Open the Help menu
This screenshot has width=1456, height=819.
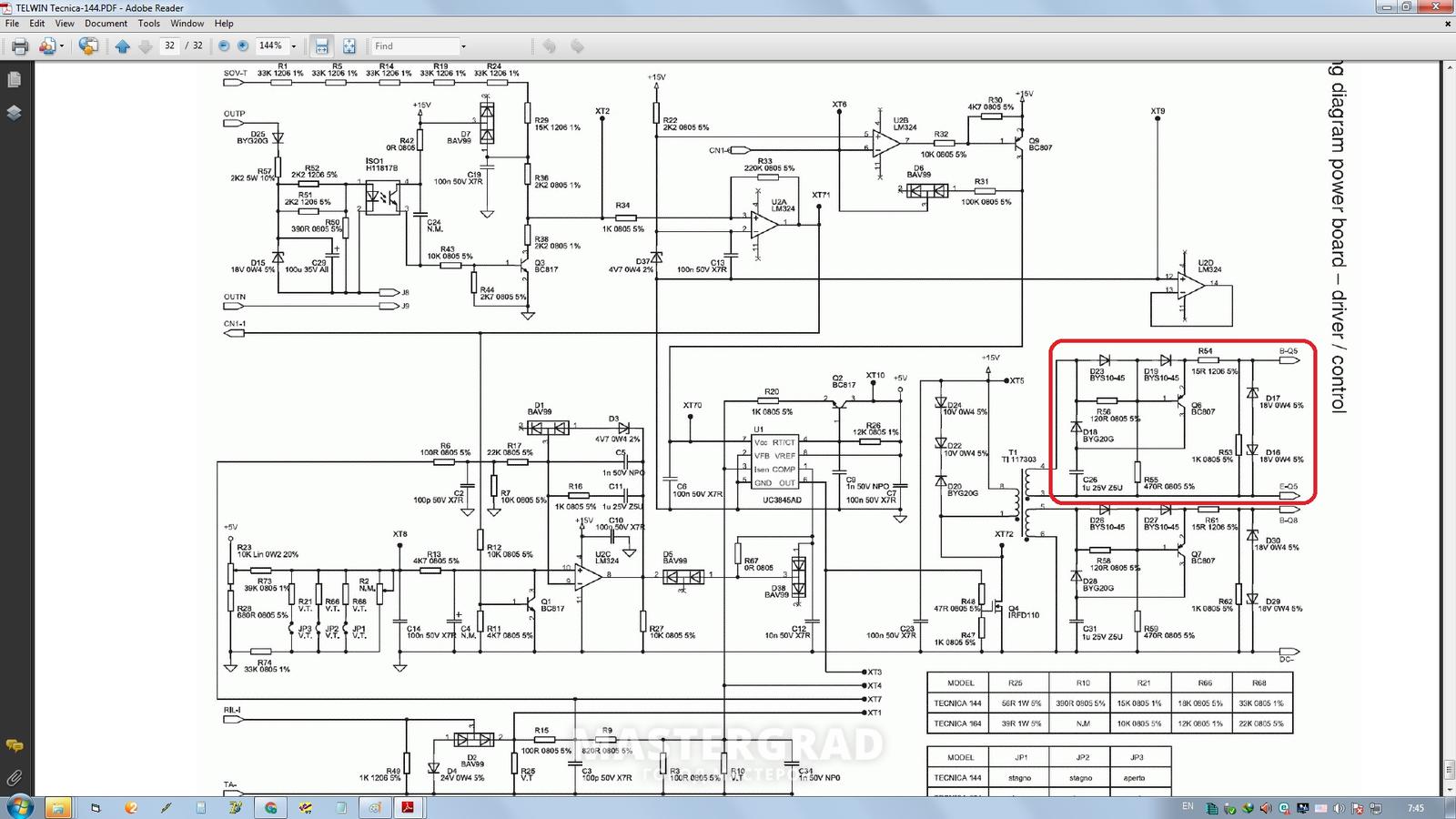pos(224,24)
